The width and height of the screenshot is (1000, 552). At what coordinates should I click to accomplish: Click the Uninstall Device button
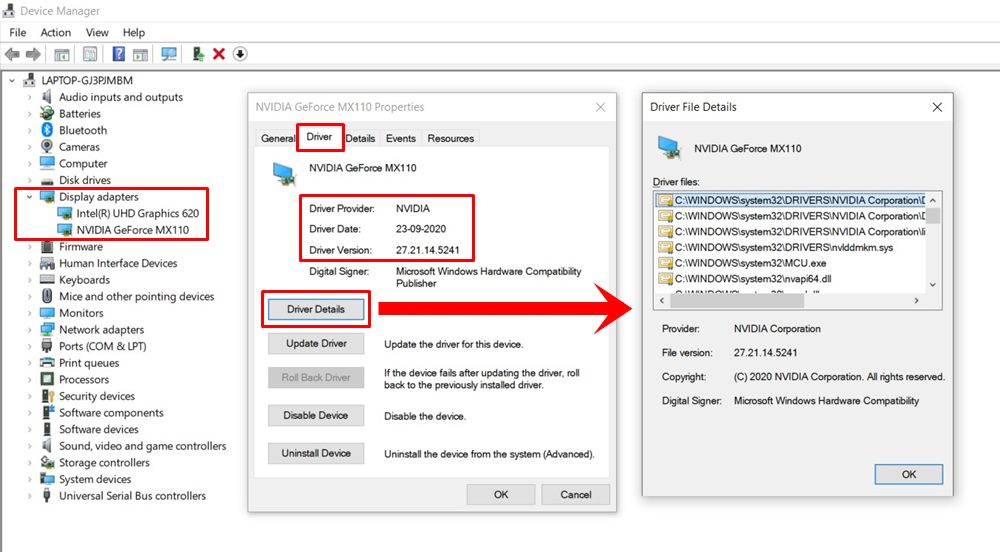pos(316,453)
